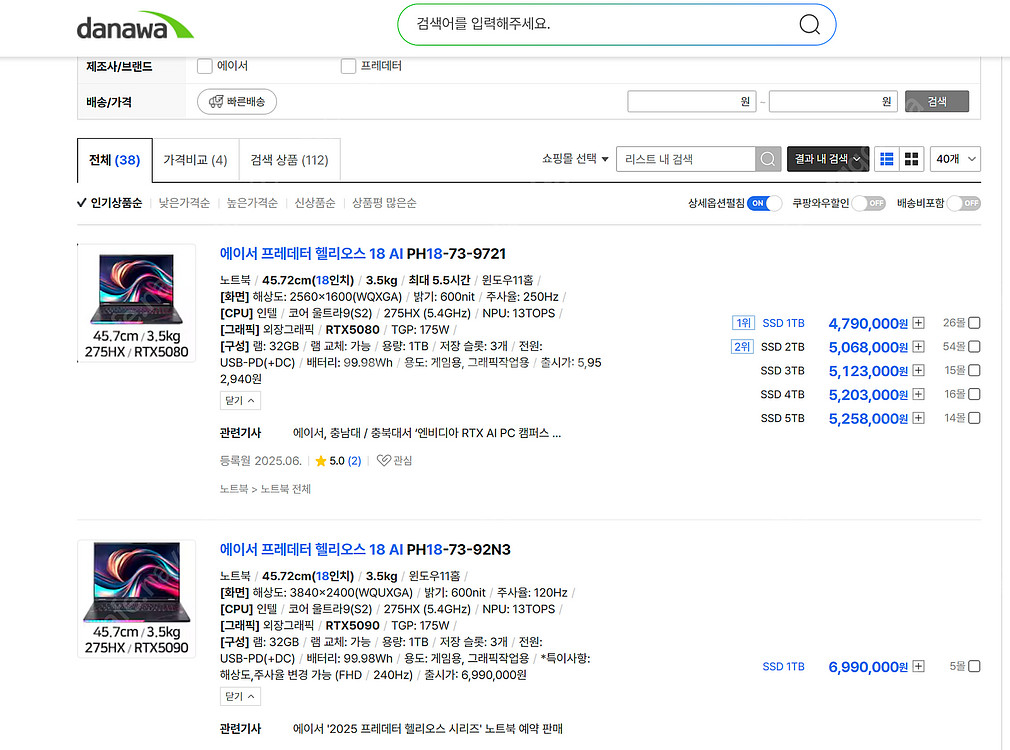This screenshot has width=1010, height=750.
Task: Open the 2025 프레데터 헬리오스 시리즈 article
Action: pyautogui.click(x=428, y=729)
